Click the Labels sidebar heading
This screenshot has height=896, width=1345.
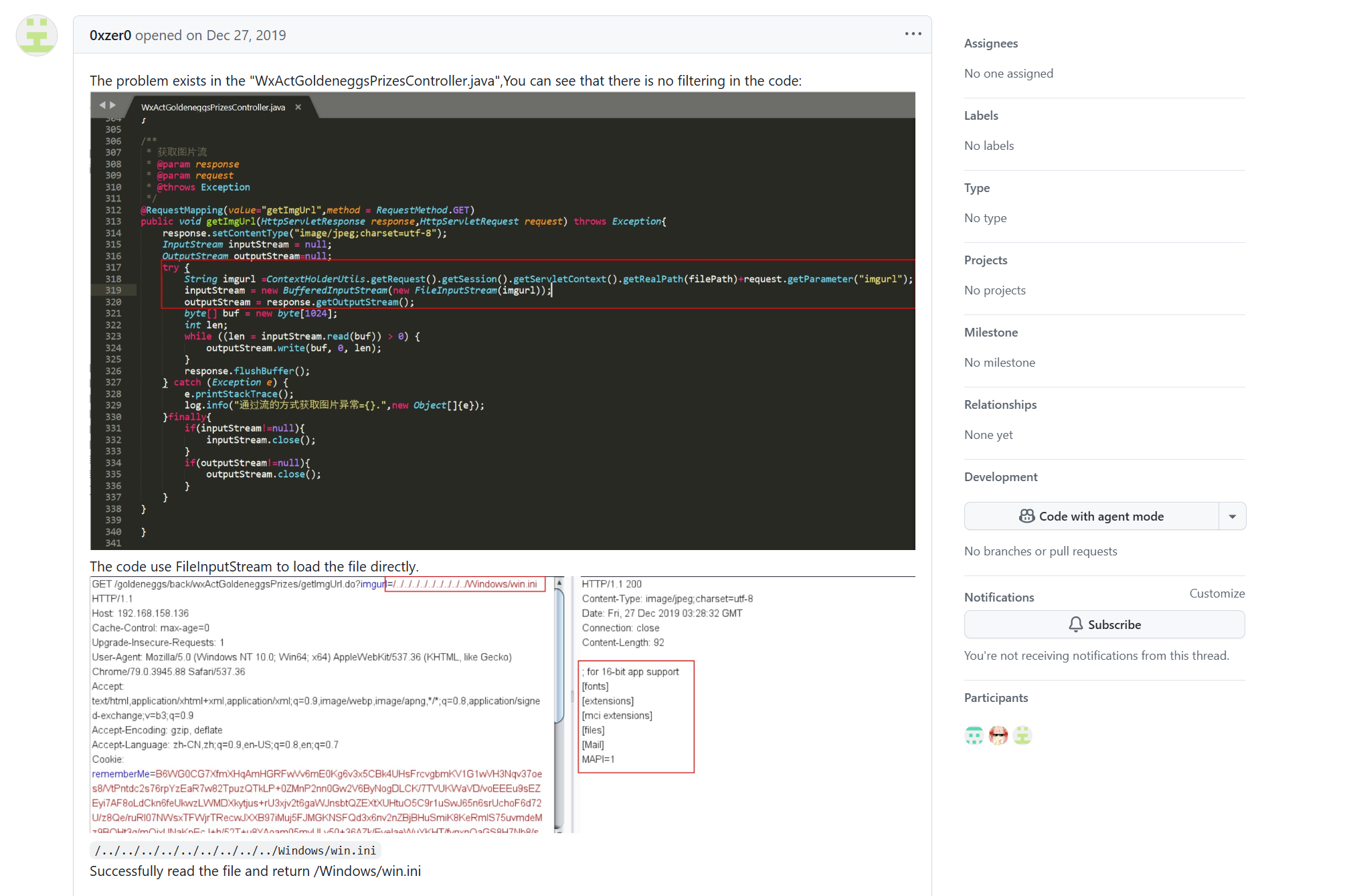(x=981, y=116)
